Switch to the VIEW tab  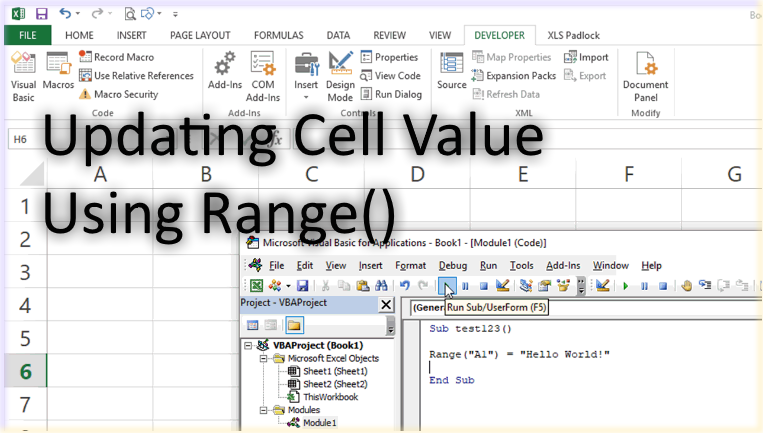tap(440, 35)
